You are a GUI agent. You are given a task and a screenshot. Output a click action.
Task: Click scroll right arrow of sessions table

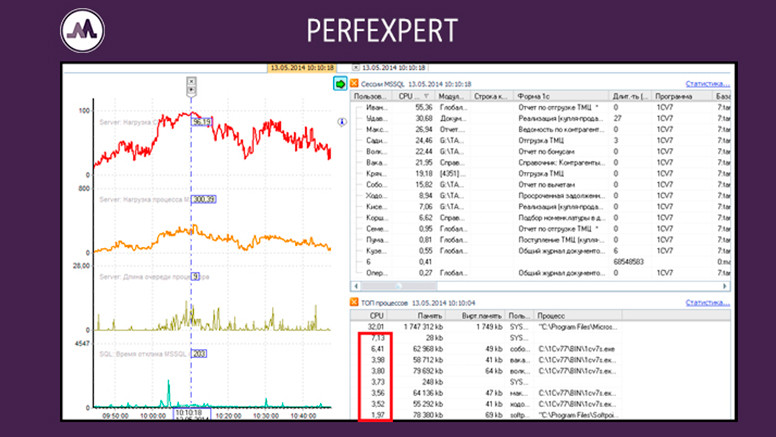point(725,286)
